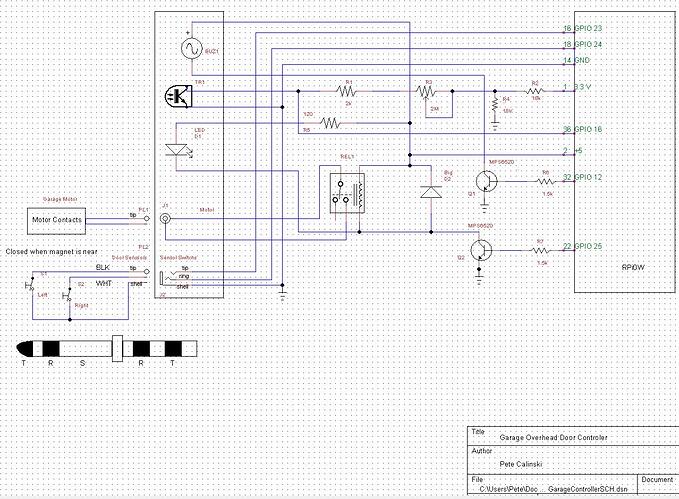The width and height of the screenshot is (679, 499).
Task: Select resistor R2 near the 3.3 V pin
Action: click(x=535, y=91)
